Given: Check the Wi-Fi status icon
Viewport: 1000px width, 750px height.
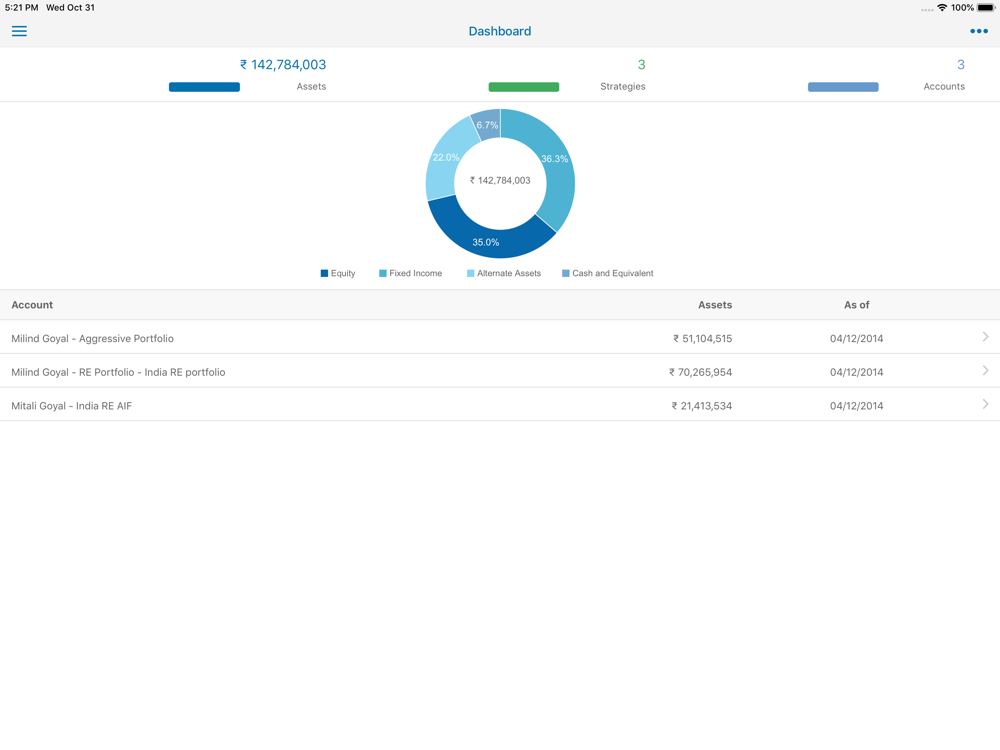Looking at the screenshot, I should (x=942, y=8).
